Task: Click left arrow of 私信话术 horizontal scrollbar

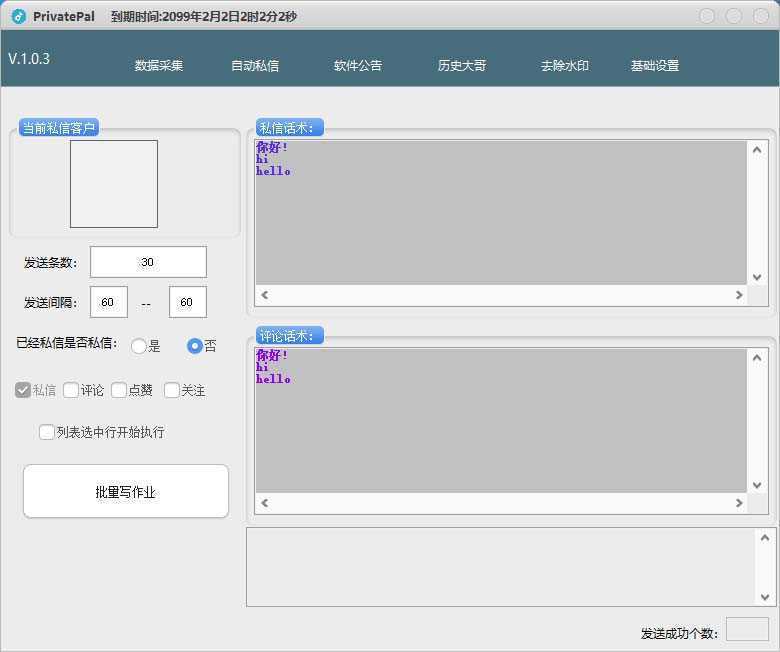Action: pos(265,295)
